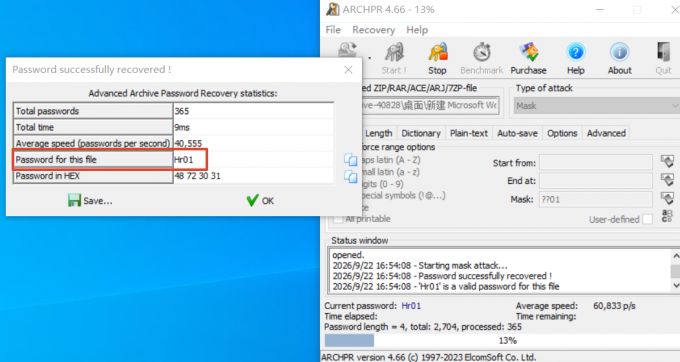
Task: Click the 60,833 p/s average speed value
Action: pyautogui.click(x=615, y=306)
